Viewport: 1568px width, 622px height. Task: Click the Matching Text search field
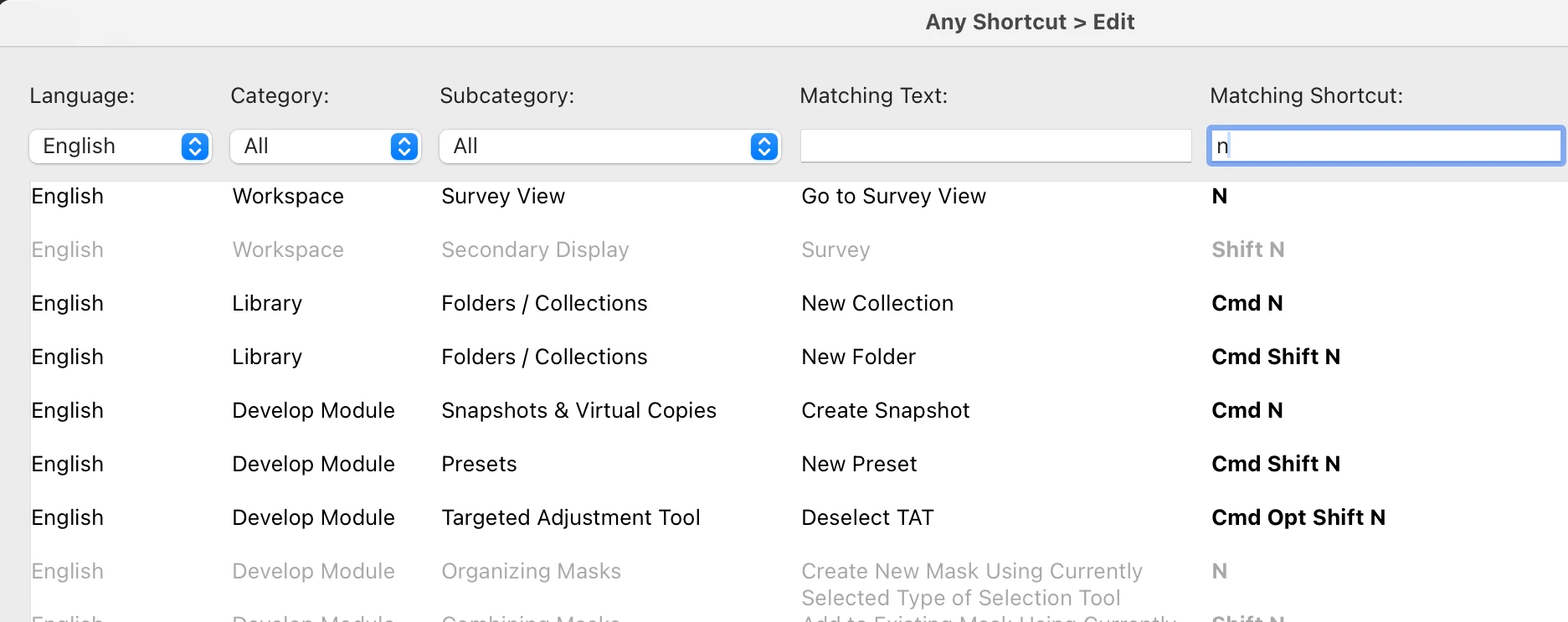pyautogui.click(x=995, y=147)
